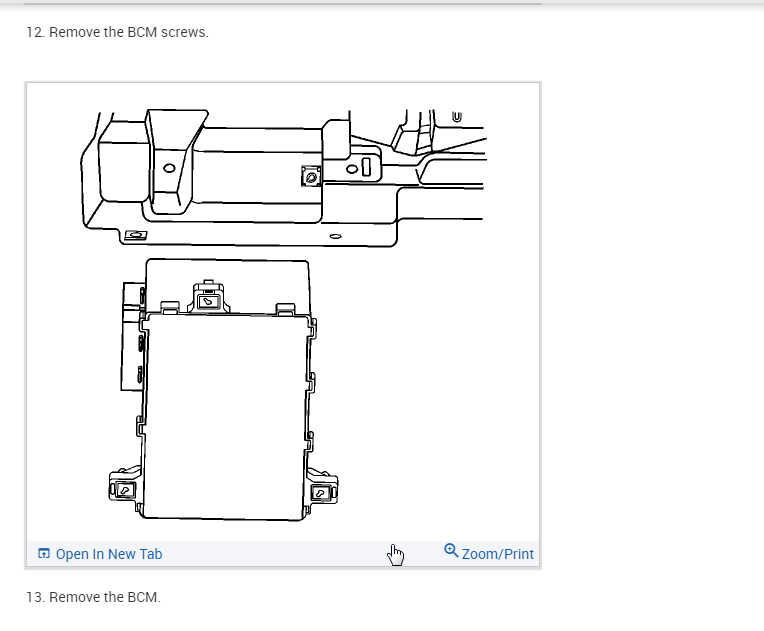Click the round hole on the left bracket support

[x=169, y=168]
